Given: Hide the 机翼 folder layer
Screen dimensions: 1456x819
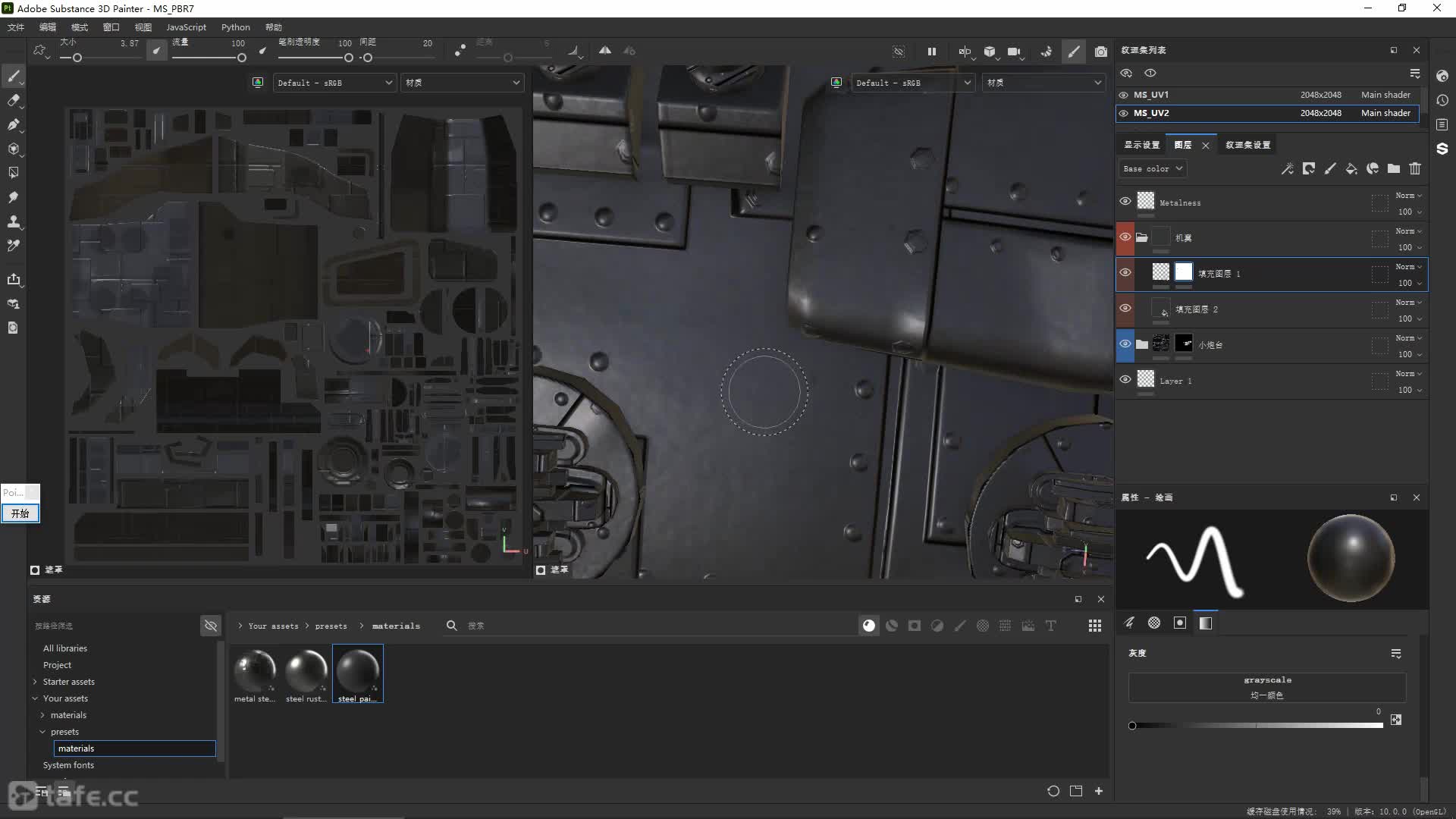Looking at the screenshot, I should pyautogui.click(x=1125, y=237).
